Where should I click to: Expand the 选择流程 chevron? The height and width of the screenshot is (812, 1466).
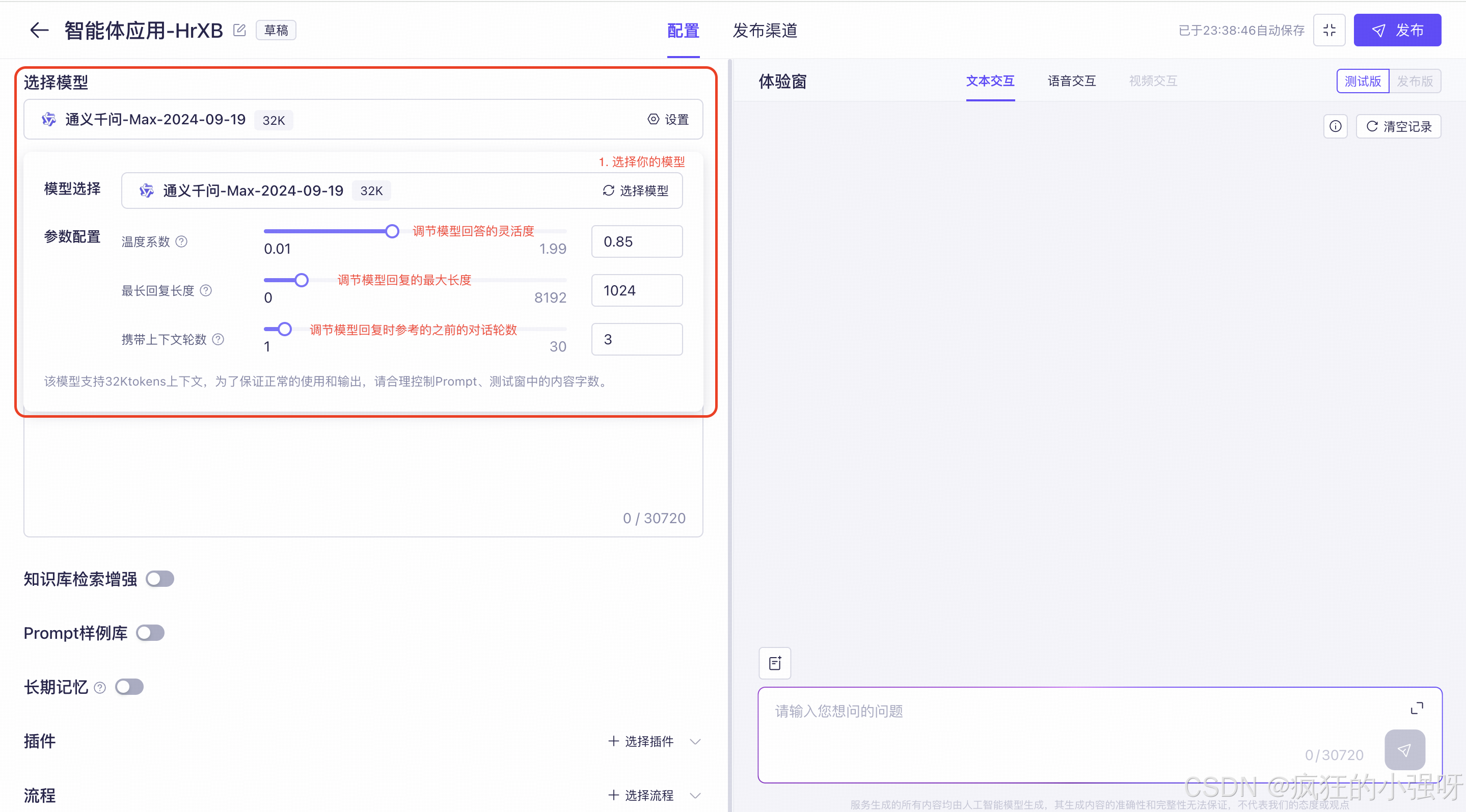695,796
